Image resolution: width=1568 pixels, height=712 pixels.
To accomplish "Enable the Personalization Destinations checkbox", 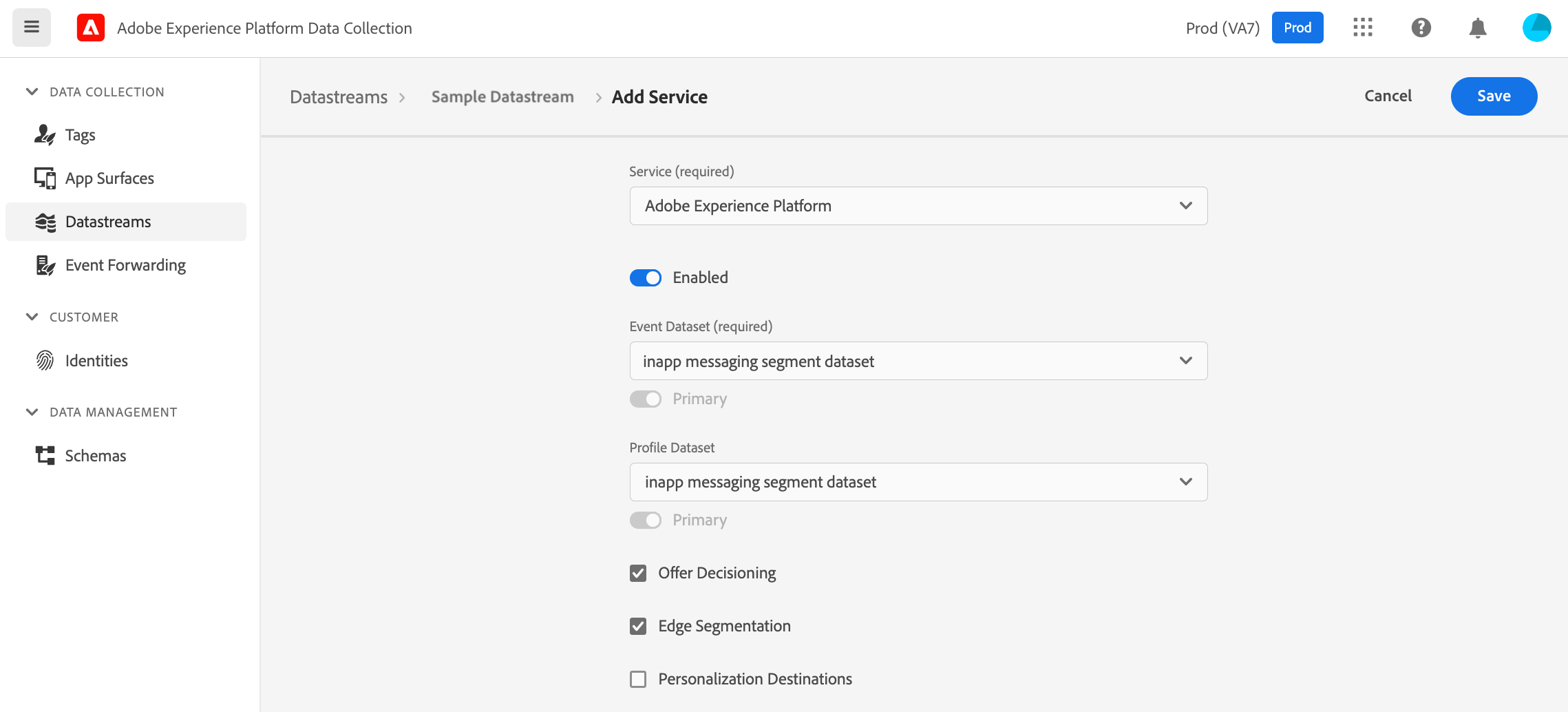I will pos(638,679).
